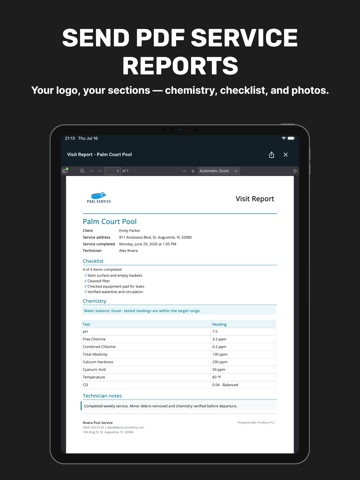Click the client name 'Emily Parker'
Screen dimensions: 360x480
(130, 231)
